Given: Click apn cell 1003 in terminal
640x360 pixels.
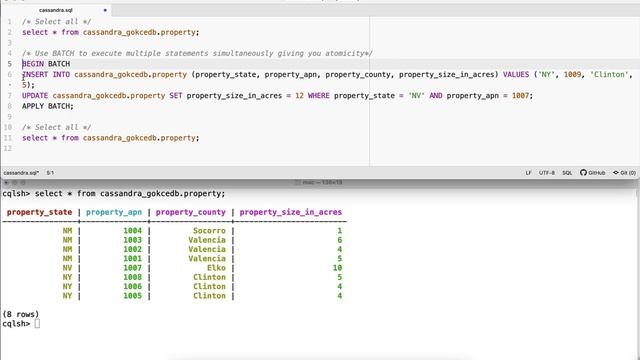Looking at the screenshot, I should click(133, 240).
